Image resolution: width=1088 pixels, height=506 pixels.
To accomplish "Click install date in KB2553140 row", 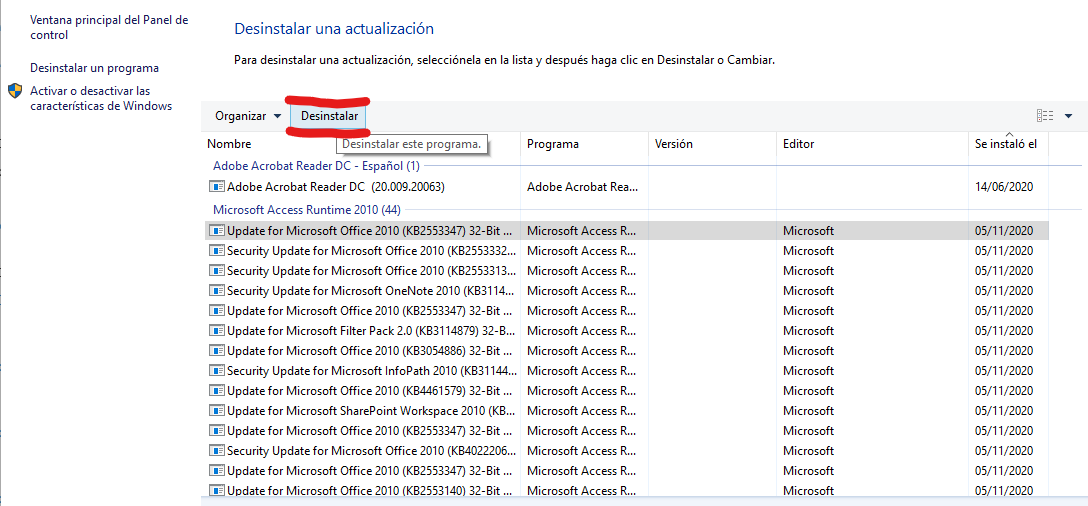I will (1004, 491).
